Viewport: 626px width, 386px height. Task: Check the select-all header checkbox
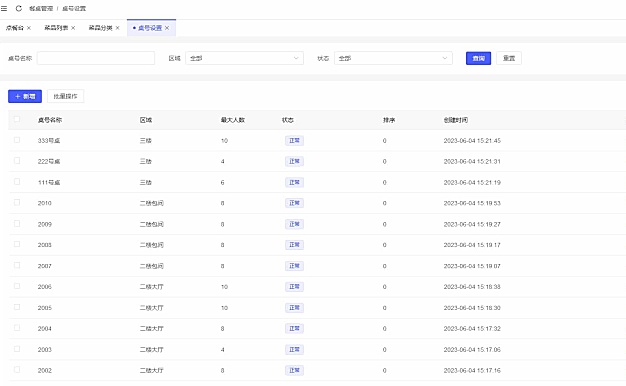pos(17,119)
